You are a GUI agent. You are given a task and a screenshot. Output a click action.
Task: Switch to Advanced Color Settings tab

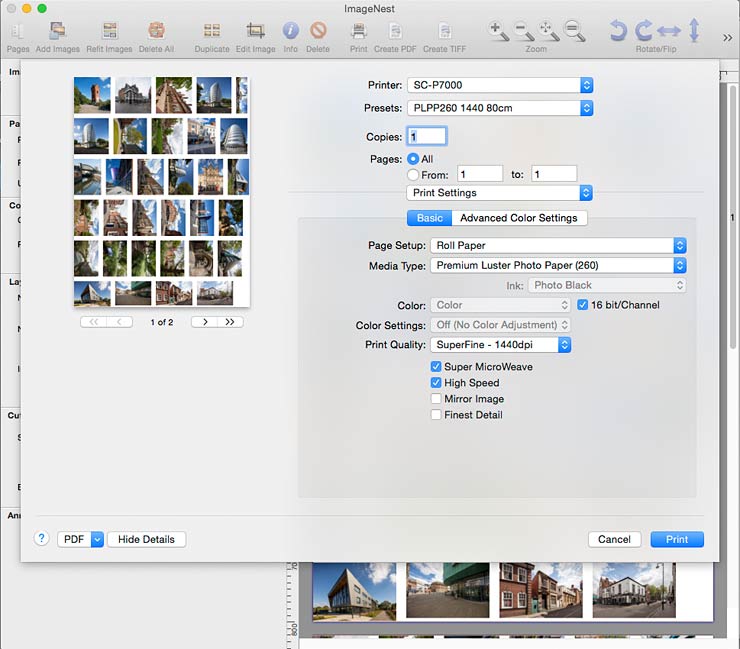point(519,218)
